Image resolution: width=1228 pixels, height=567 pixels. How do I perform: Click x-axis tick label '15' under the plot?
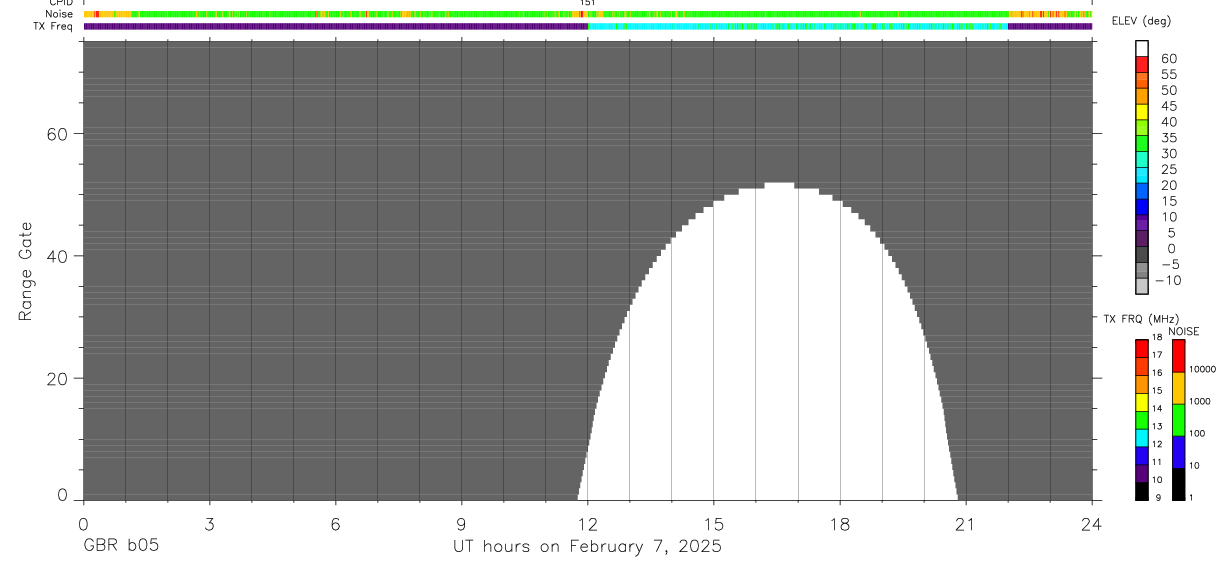713,524
